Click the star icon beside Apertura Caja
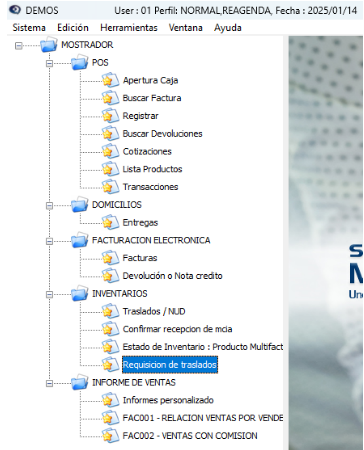Viewport: 364px width, 450px height. [x=110, y=80]
